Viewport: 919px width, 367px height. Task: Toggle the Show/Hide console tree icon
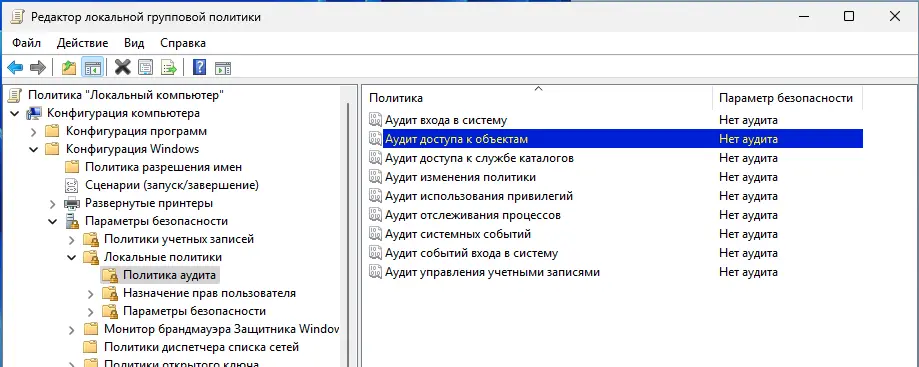click(x=92, y=67)
